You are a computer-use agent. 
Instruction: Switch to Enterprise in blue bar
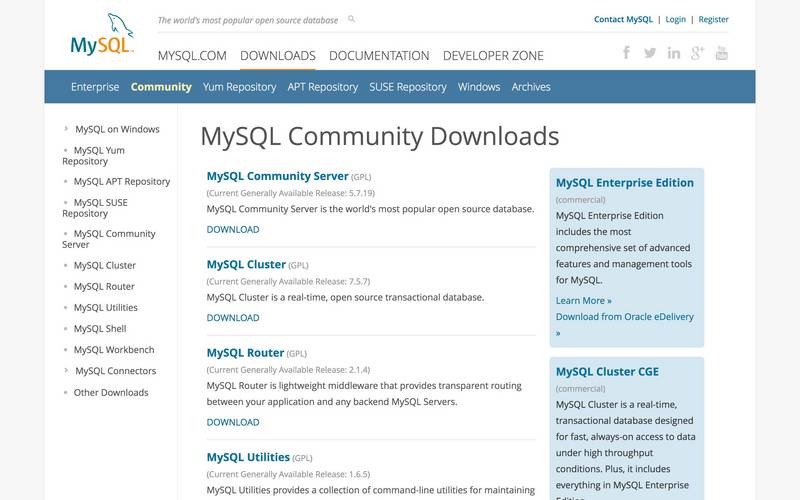[95, 87]
